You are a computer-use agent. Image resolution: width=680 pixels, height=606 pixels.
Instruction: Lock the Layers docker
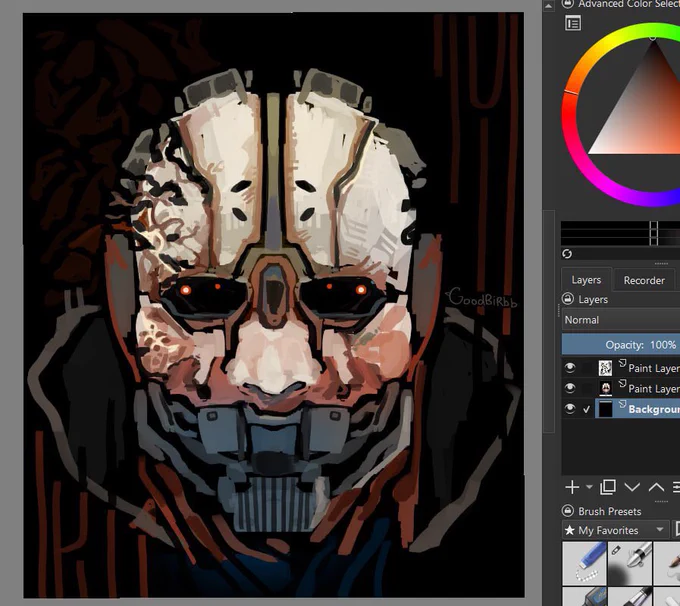tap(568, 299)
